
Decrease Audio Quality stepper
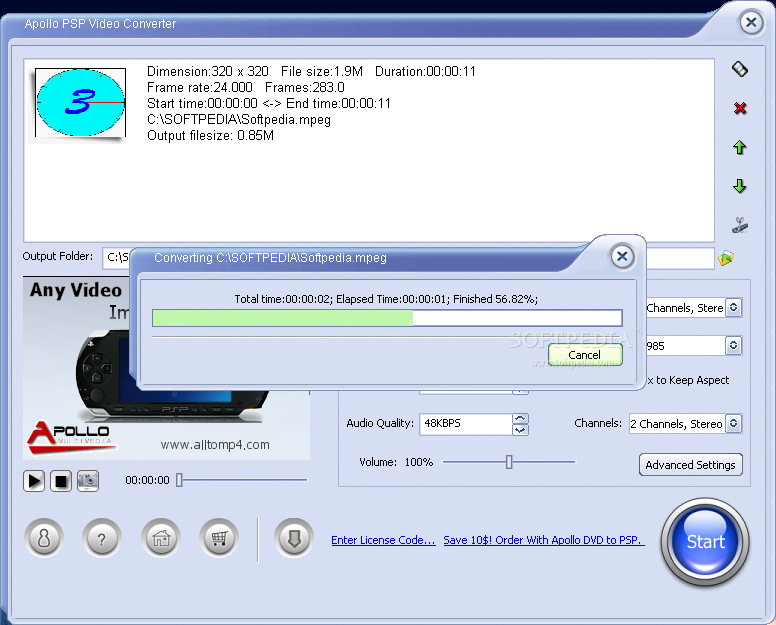pos(520,430)
